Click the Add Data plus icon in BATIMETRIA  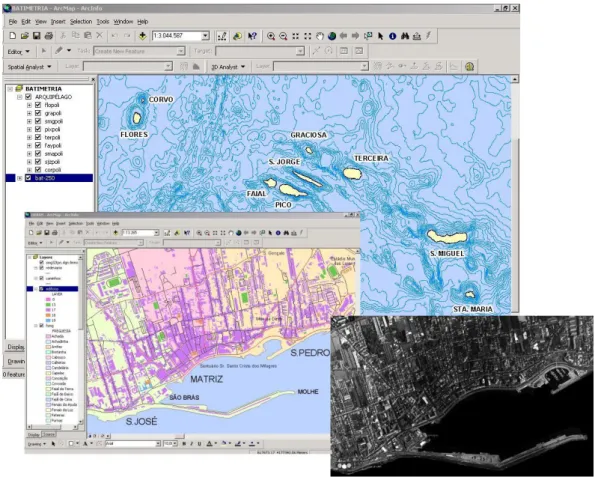pyautogui.click(x=142, y=36)
